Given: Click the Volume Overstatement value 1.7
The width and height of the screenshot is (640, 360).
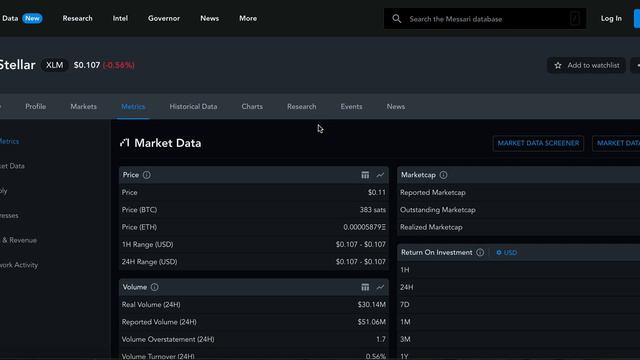Looking at the screenshot, I should tap(381, 339).
